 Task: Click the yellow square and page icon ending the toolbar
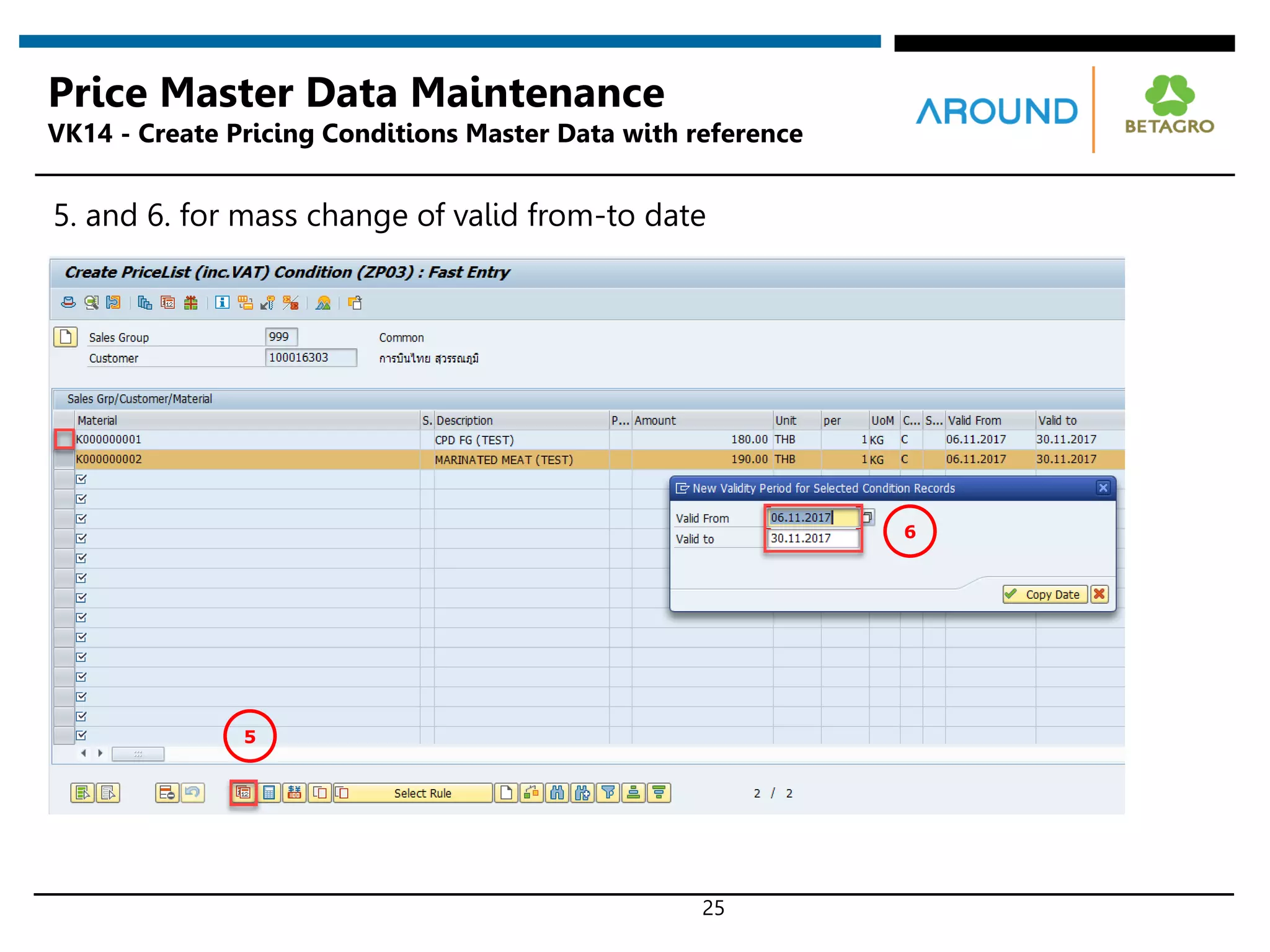[x=355, y=302]
